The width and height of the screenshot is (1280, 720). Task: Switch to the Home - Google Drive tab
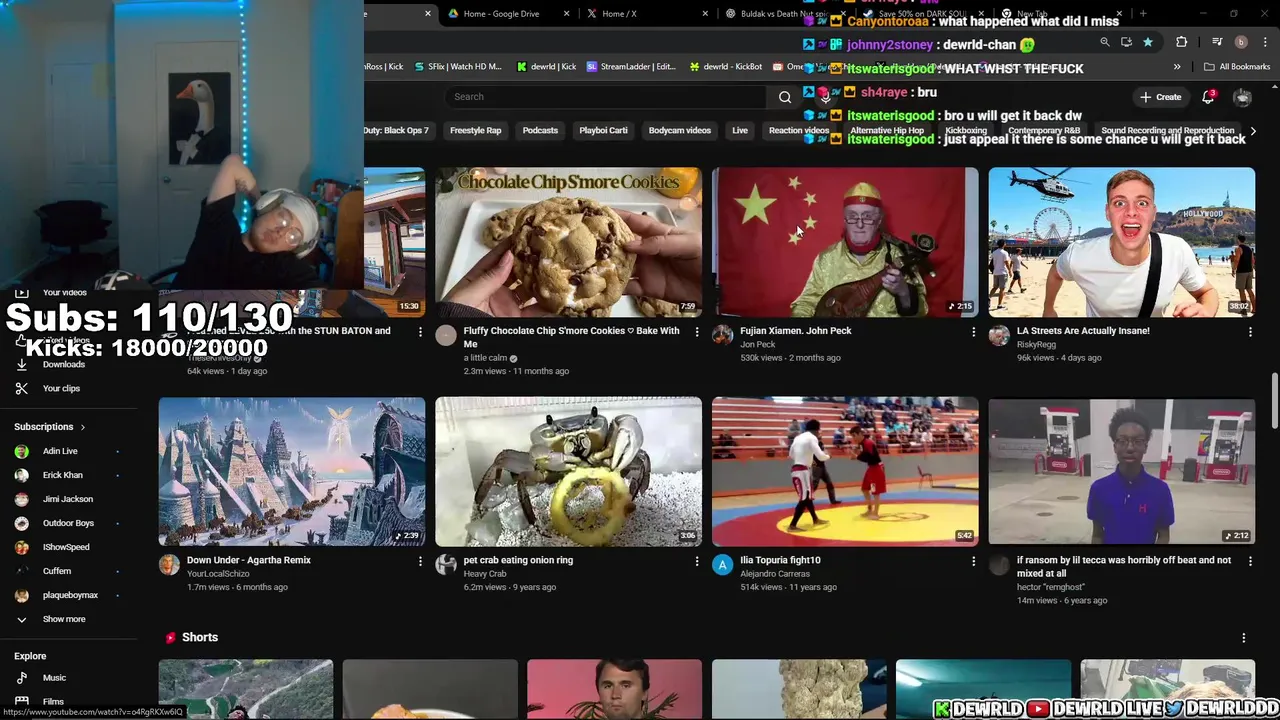[508, 14]
